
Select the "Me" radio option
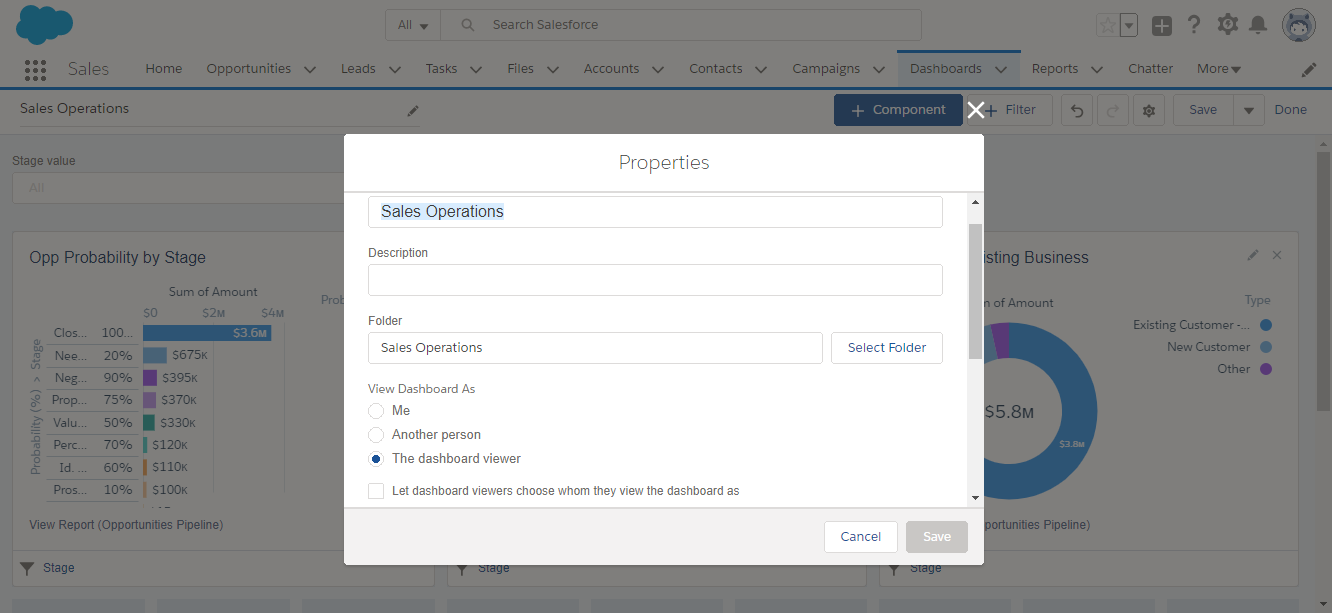click(376, 411)
